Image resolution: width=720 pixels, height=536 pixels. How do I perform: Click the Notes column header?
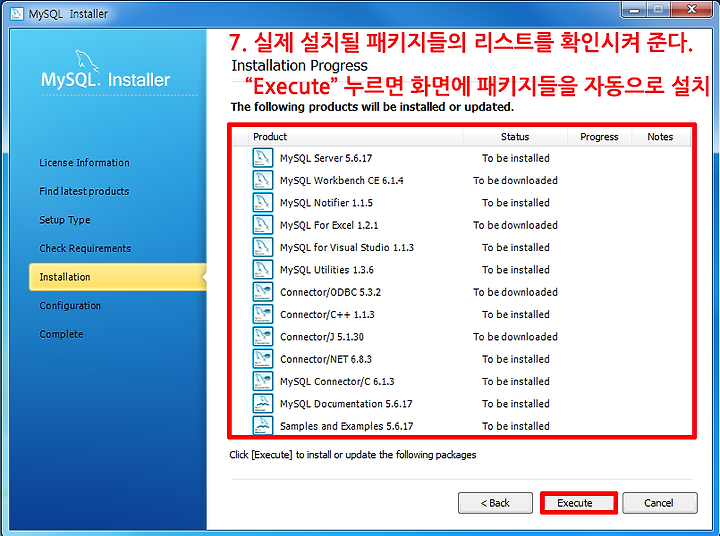click(660, 137)
